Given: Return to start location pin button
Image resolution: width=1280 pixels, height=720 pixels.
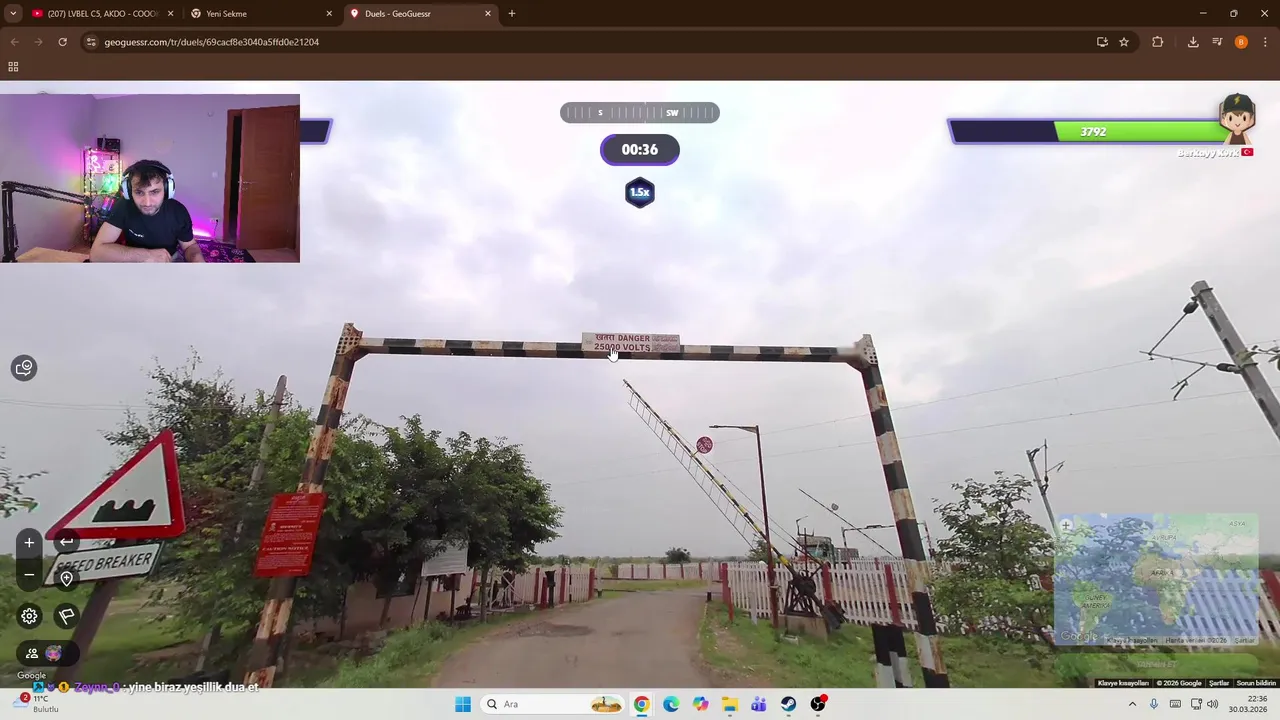Looking at the screenshot, I should click(66, 578).
